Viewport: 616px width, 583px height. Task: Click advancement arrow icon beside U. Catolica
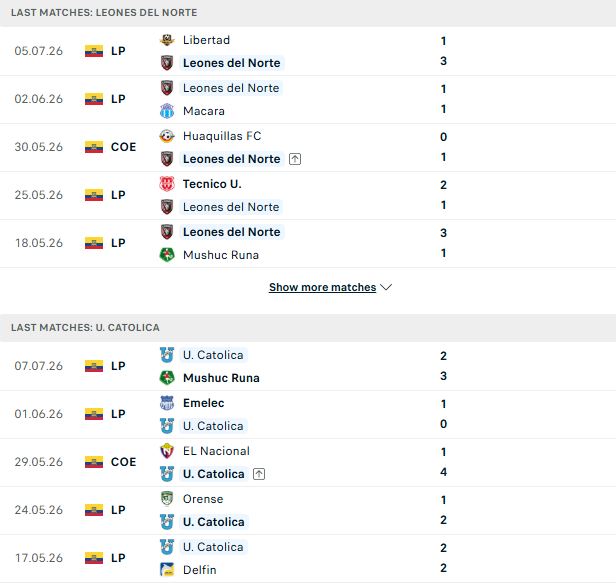pyautogui.click(x=259, y=474)
